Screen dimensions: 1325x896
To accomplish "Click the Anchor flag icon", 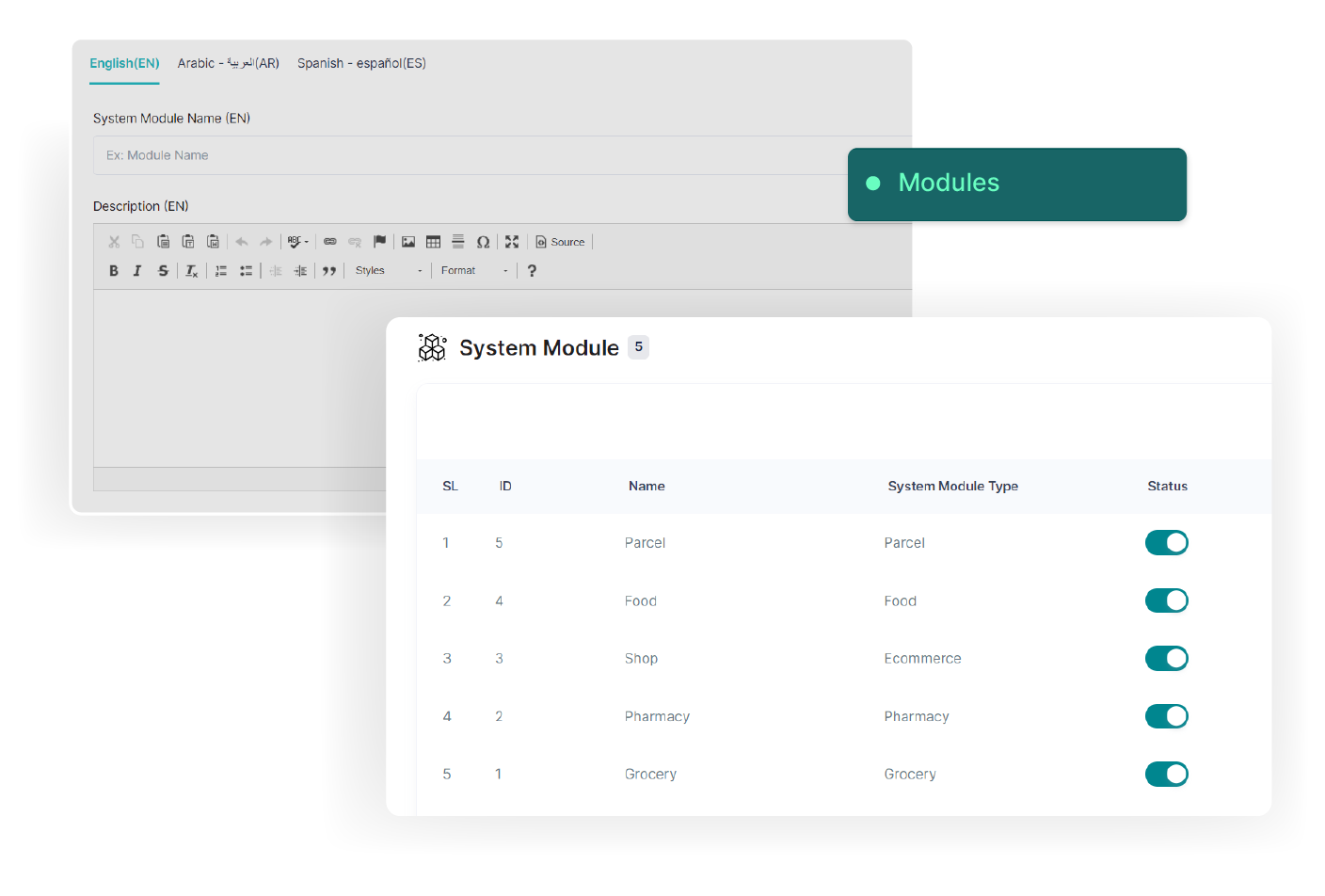I will coord(380,242).
